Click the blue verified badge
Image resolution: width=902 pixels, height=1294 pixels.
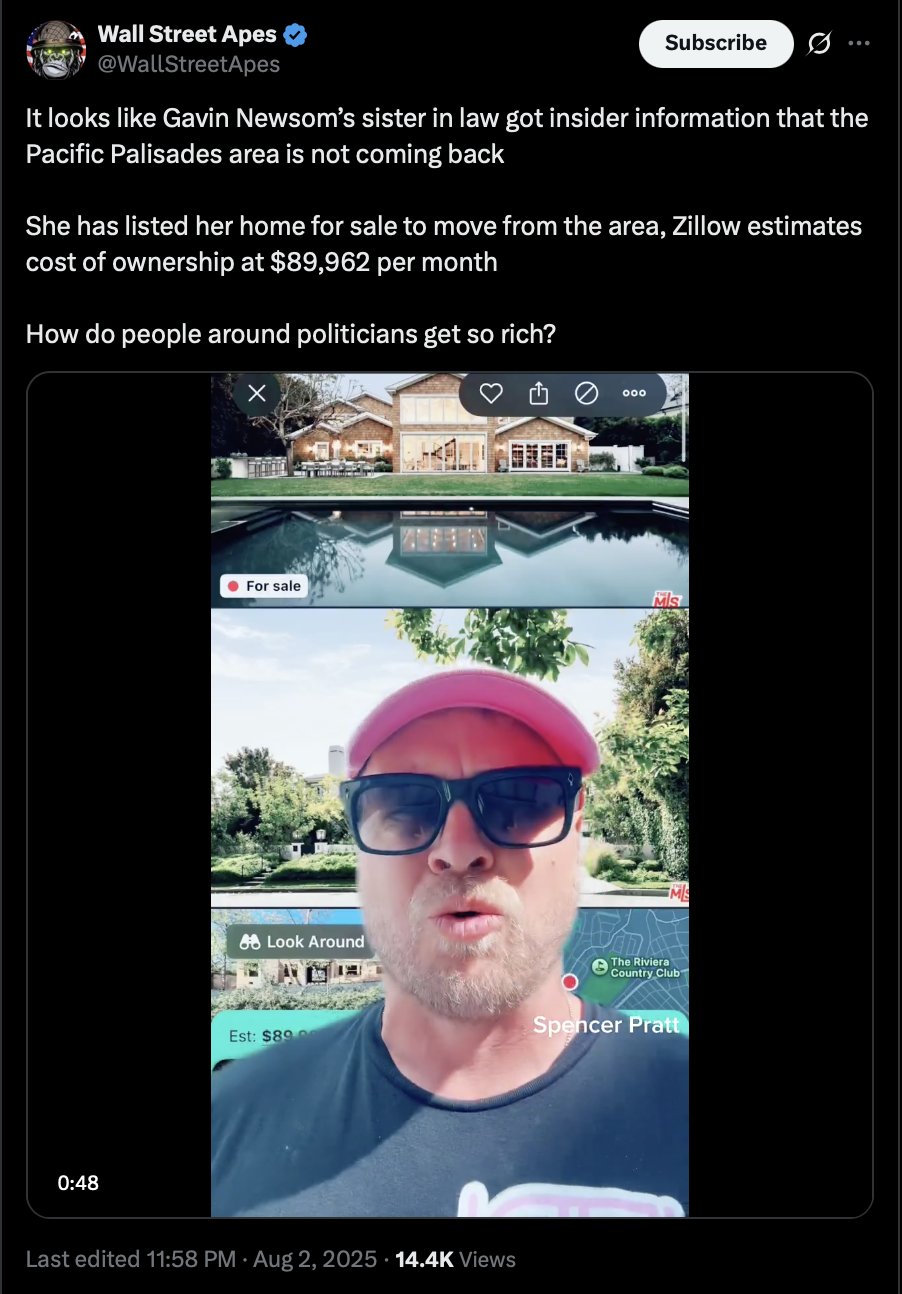pyautogui.click(x=295, y=36)
